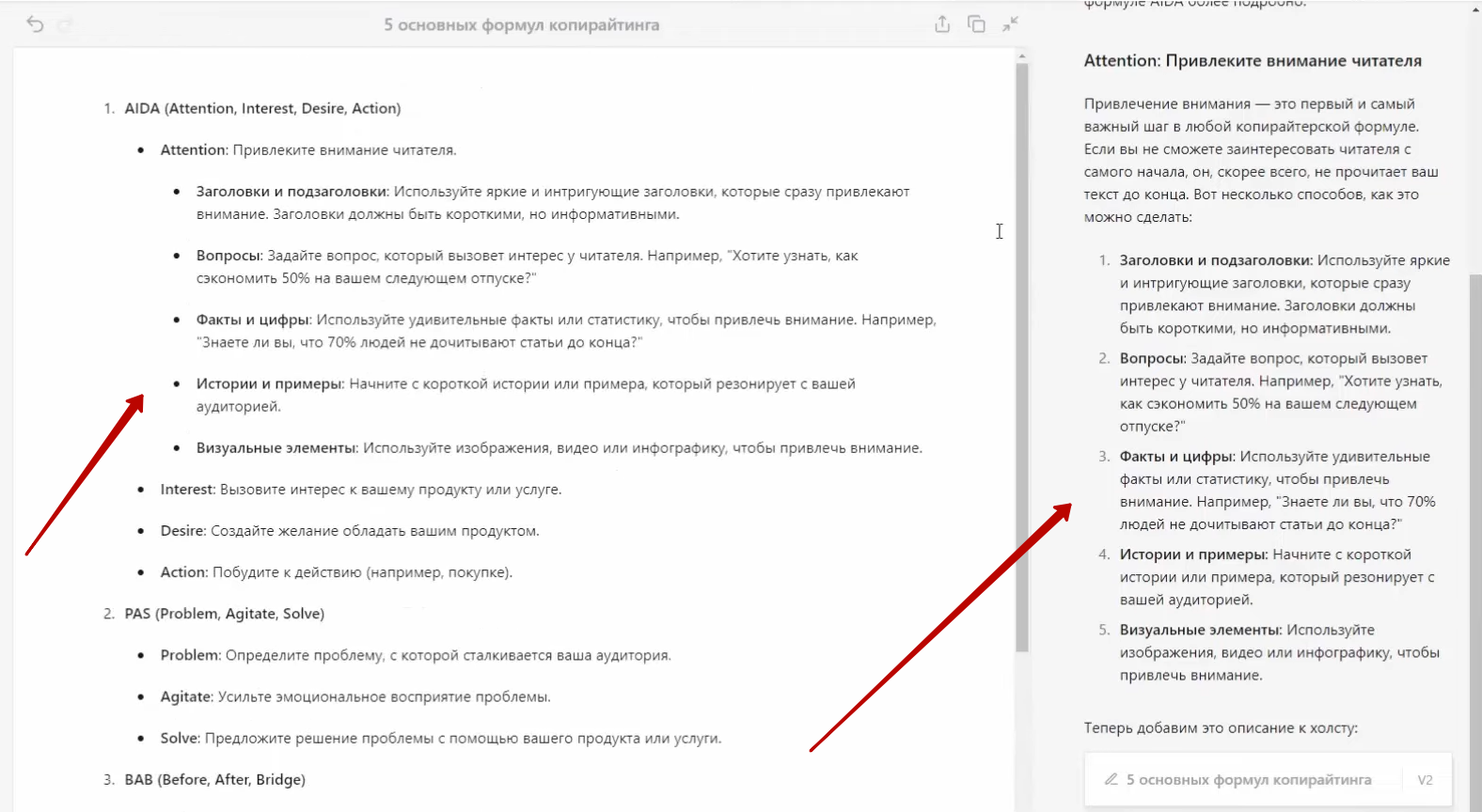The image size is (1482, 812).
Task: Click the 'Факты и цифры' bullet in canvas
Action: 566,331
